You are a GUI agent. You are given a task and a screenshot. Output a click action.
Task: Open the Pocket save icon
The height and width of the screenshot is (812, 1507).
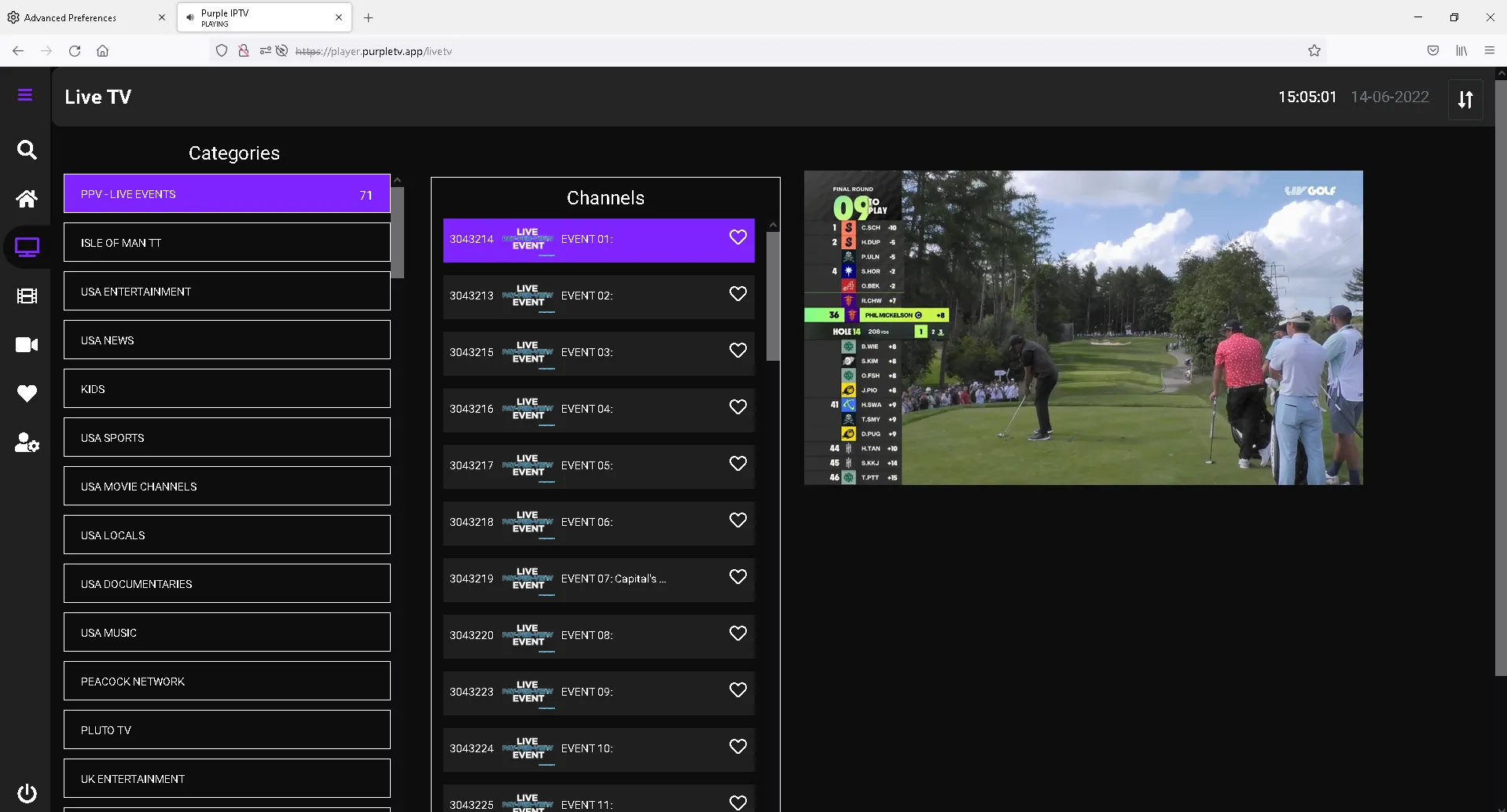pos(1433,50)
